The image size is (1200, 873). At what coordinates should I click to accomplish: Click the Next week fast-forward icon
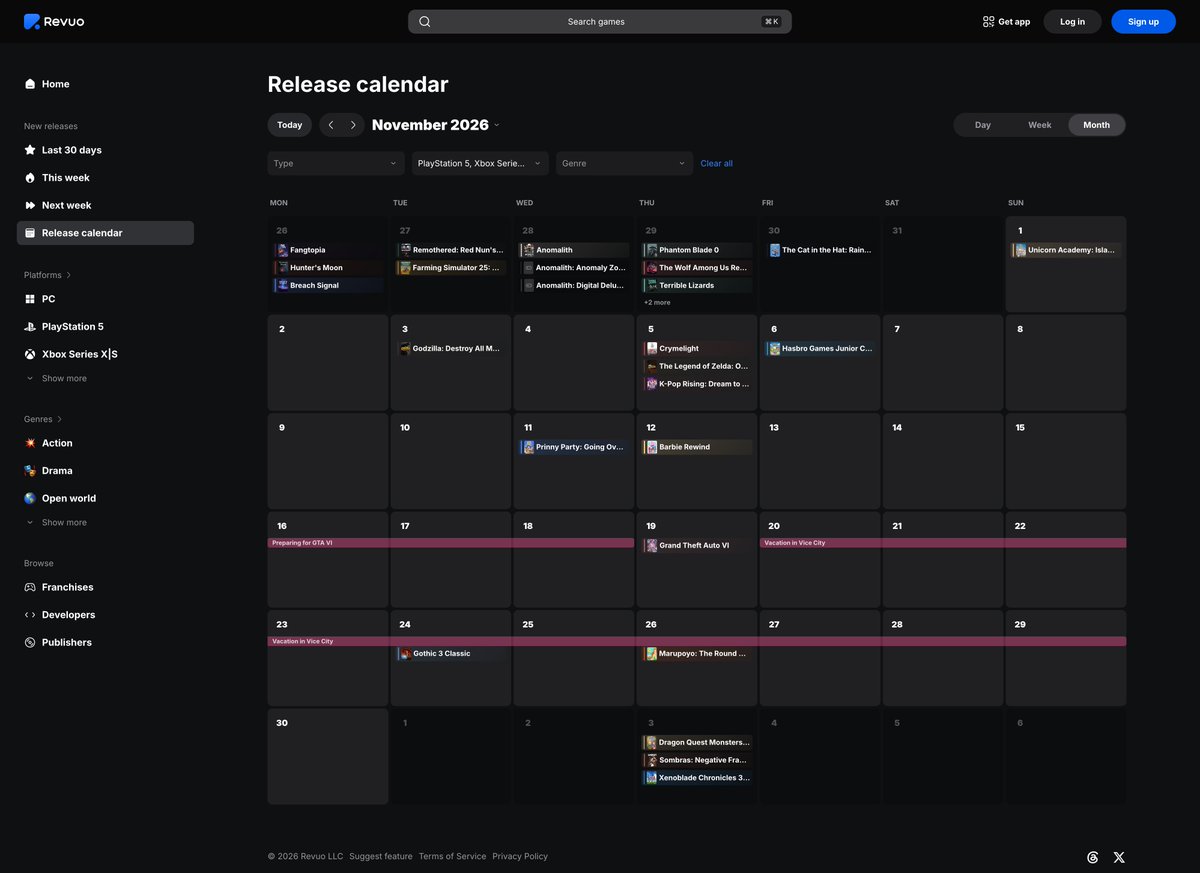coord(30,205)
